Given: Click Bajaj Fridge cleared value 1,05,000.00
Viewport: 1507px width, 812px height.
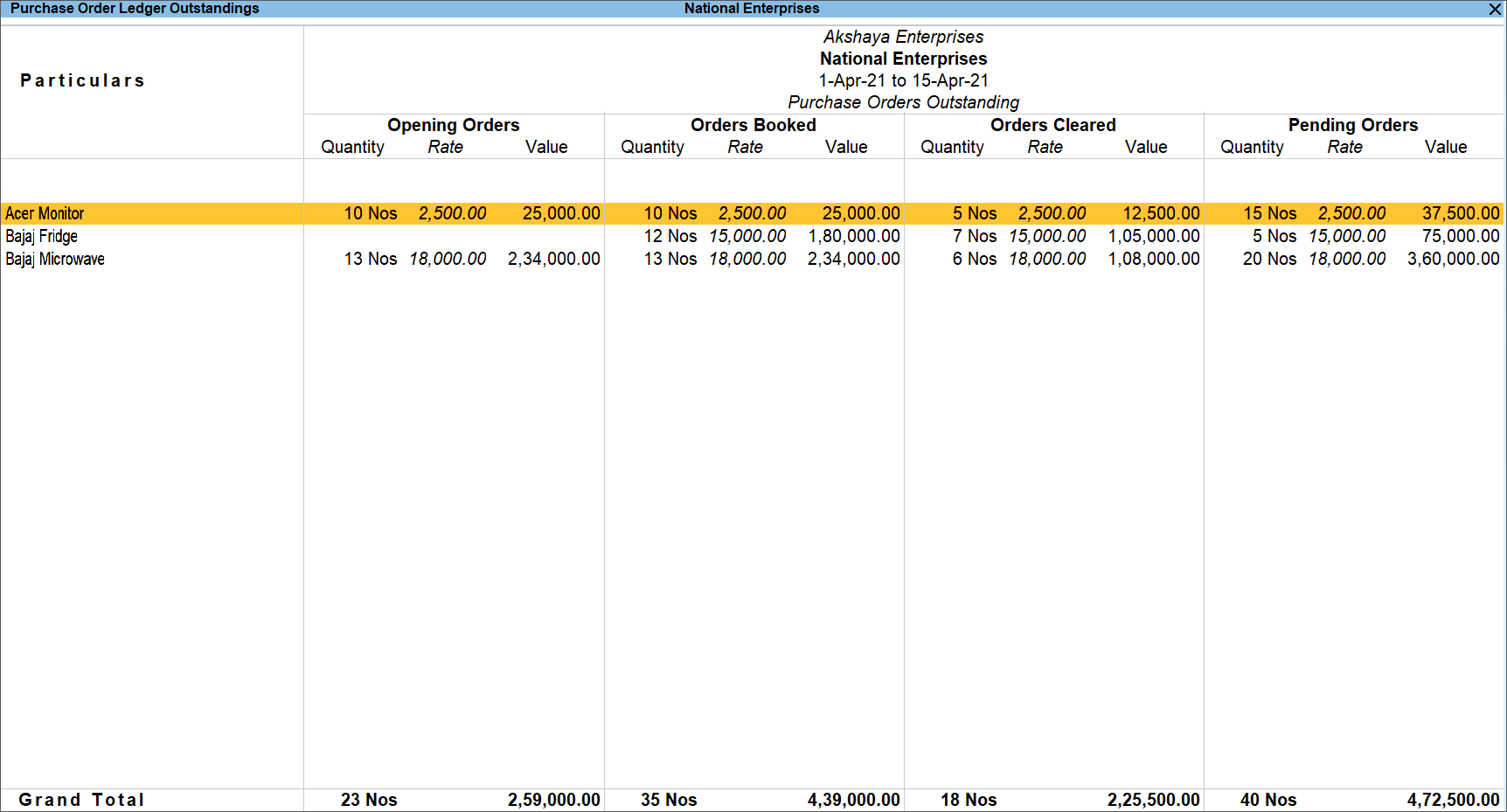Looking at the screenshot, I should [x=1154, y=236].
